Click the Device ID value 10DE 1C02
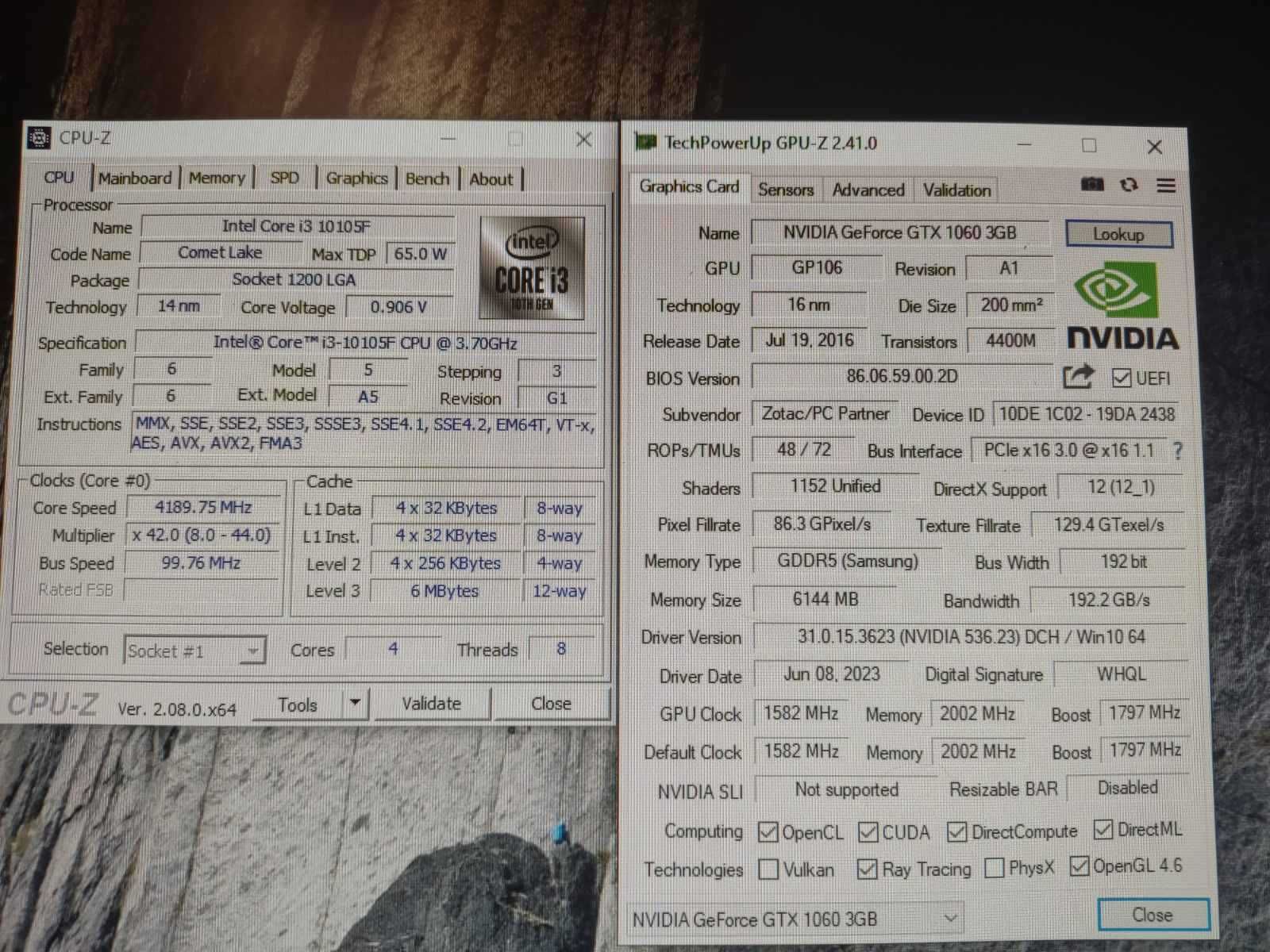 [1087, 413]
